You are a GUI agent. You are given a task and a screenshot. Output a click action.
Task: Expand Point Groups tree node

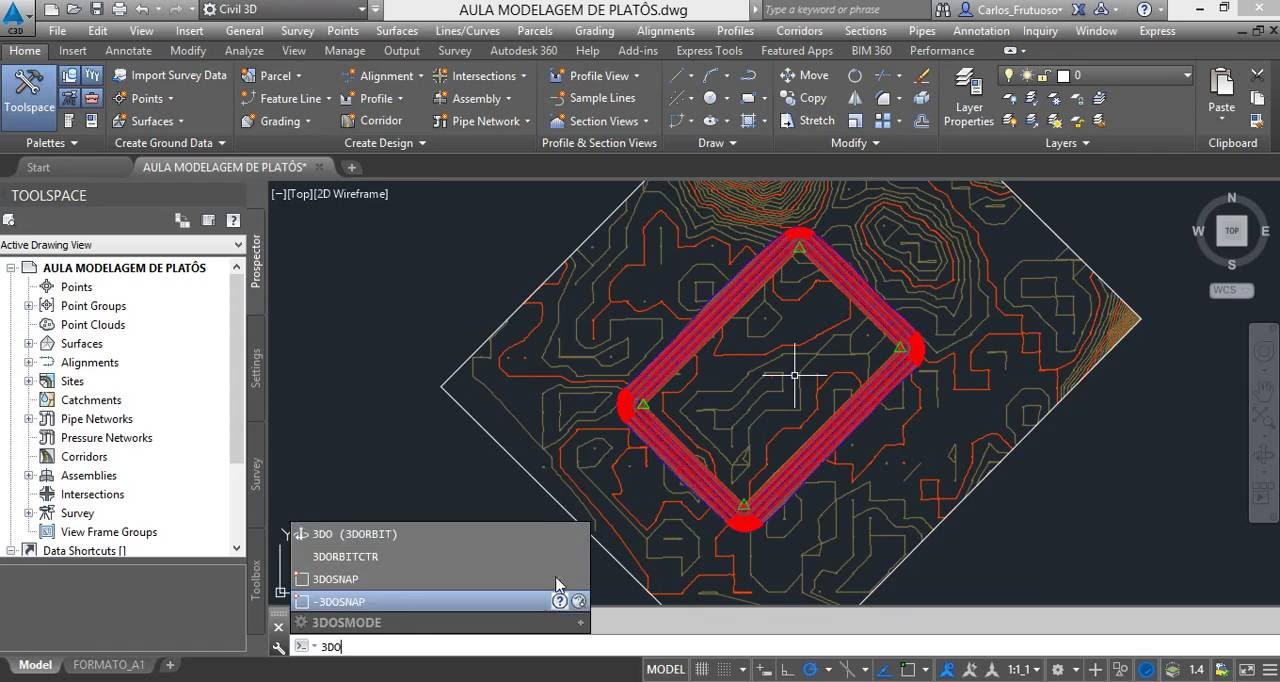(29, 306)
